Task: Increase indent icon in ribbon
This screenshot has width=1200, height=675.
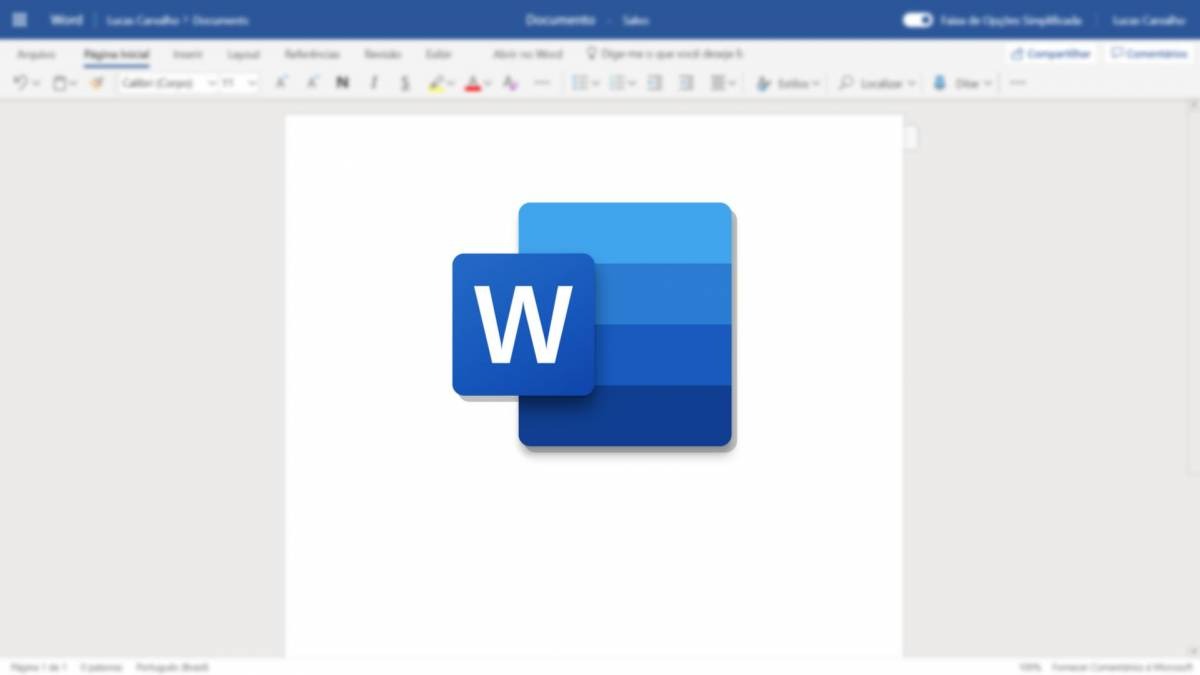Action: click(x=686, y=84)
